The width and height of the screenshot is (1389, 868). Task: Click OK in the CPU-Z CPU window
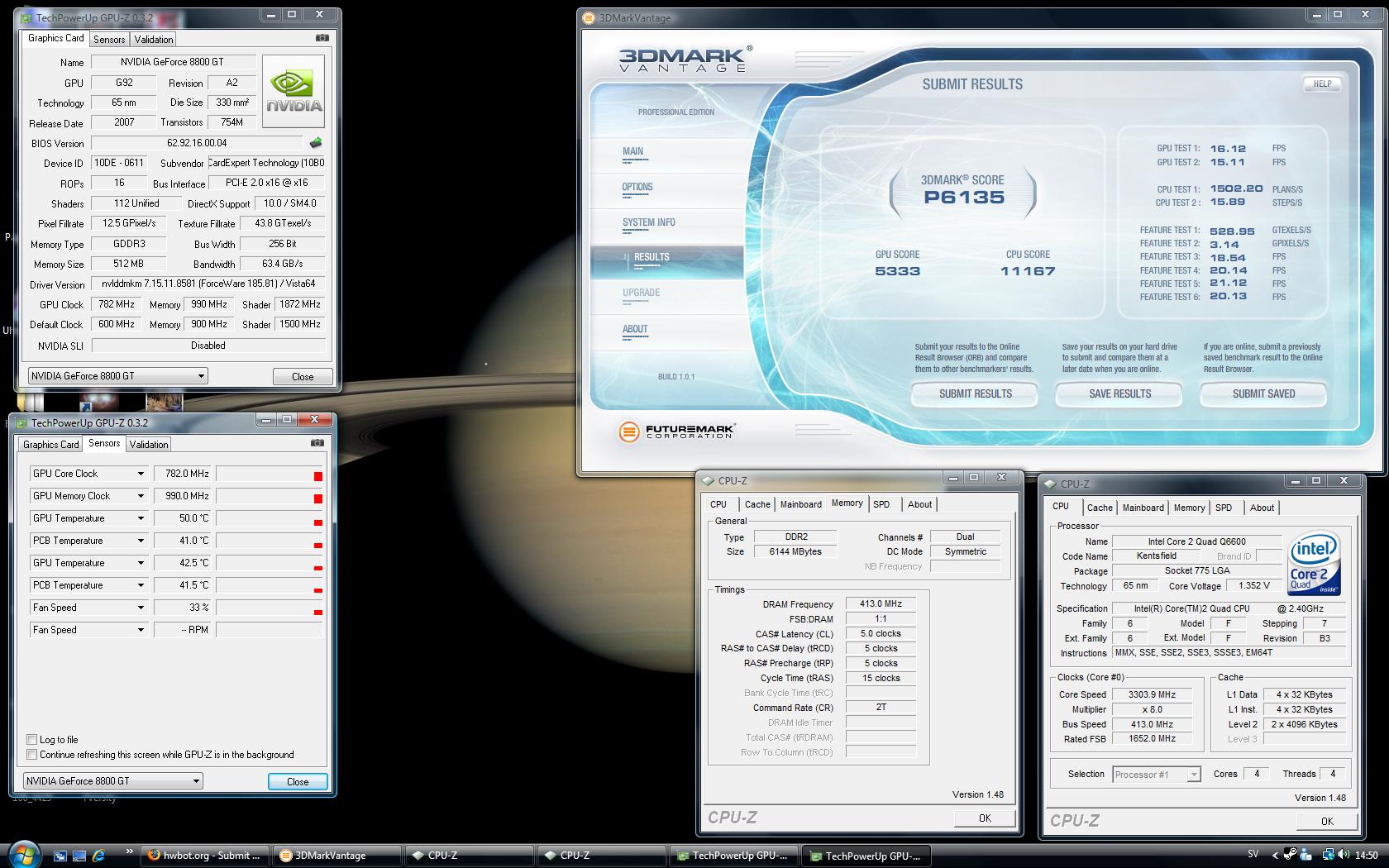(x=1327, y=821)
